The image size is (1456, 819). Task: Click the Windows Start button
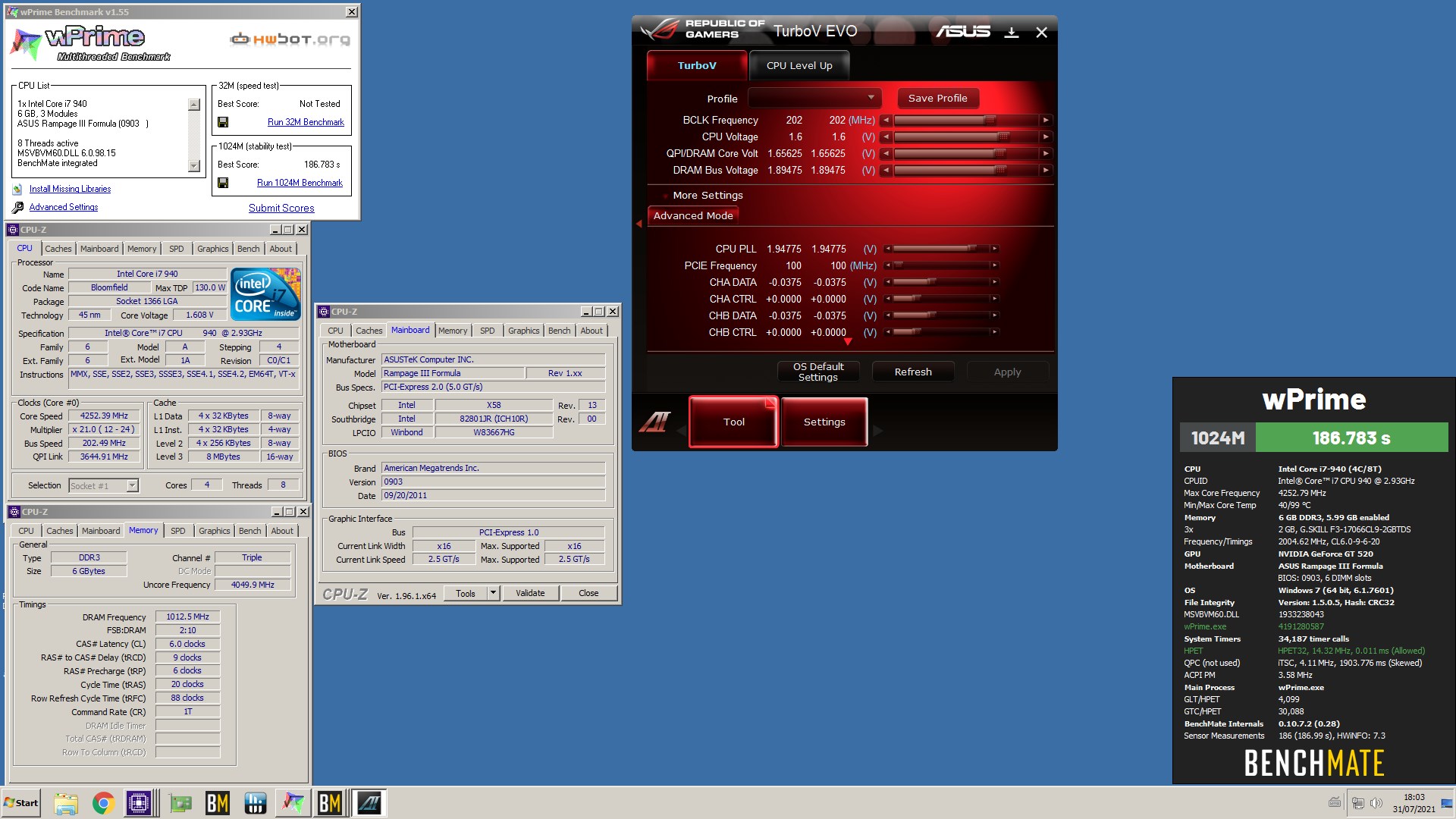click(21, 803)
